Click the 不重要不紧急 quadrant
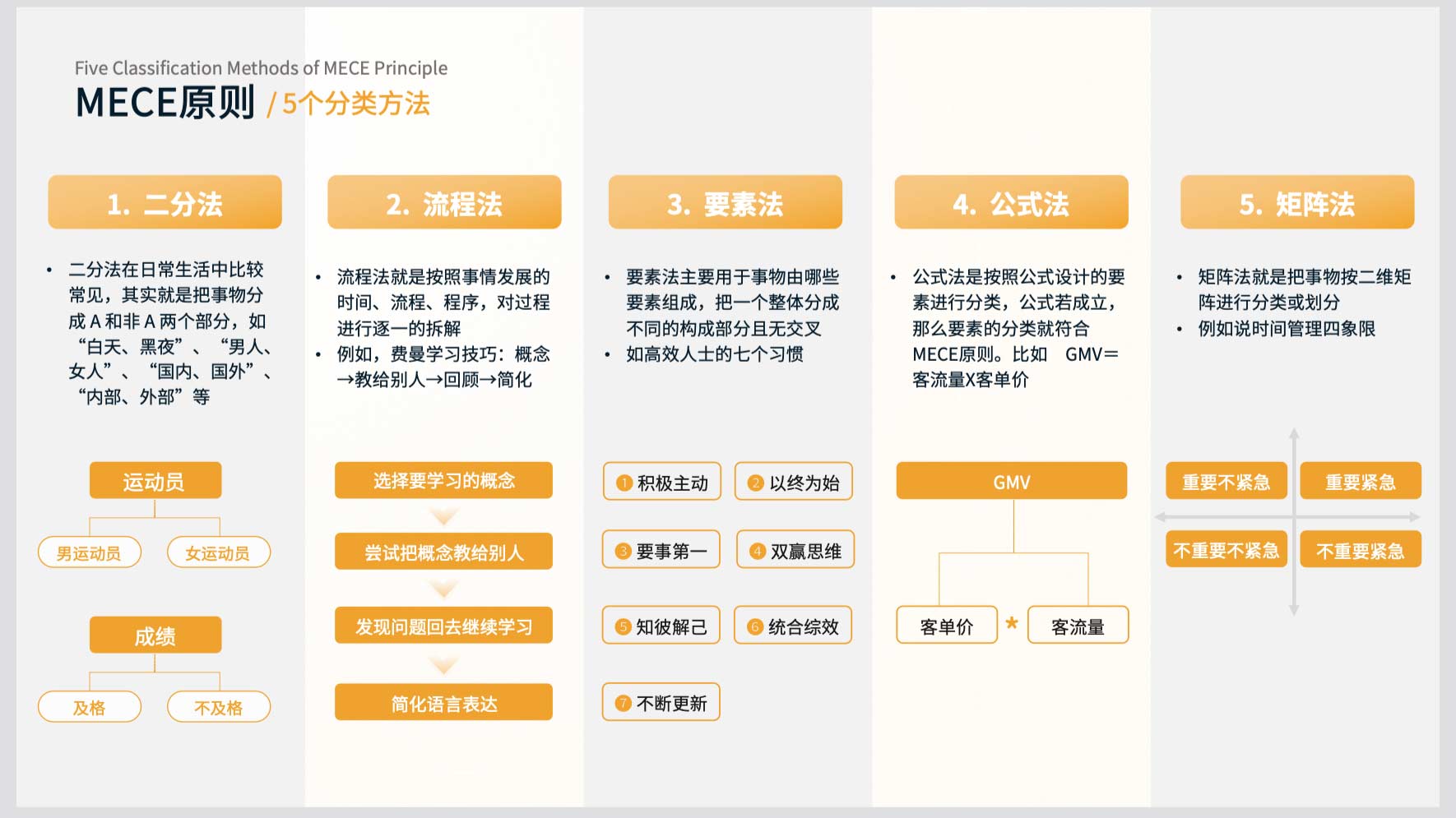Image resolution: width=1456 pixels, height=818 pixels. (1226, 550)
